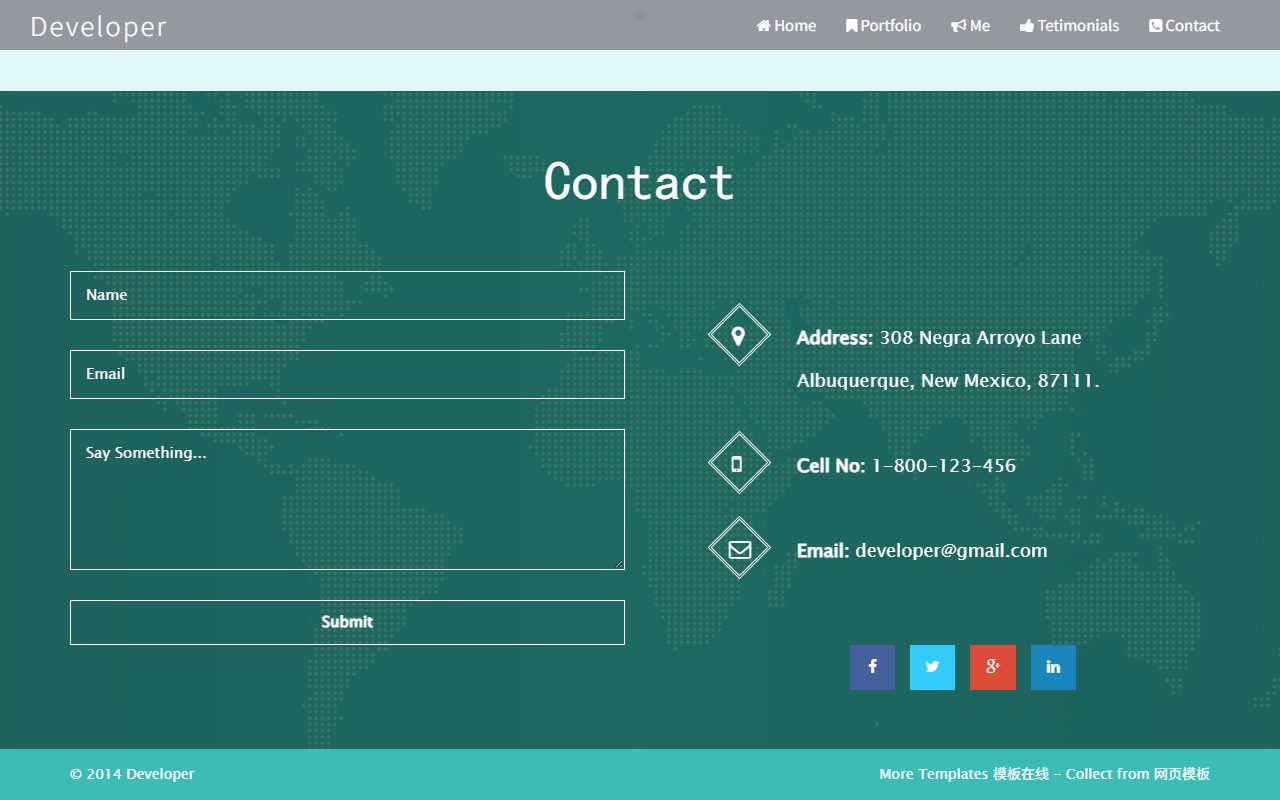Viewport: 1280px width, 800px height.
Task: Open the Twitter social link
Action: click(932, 667)
